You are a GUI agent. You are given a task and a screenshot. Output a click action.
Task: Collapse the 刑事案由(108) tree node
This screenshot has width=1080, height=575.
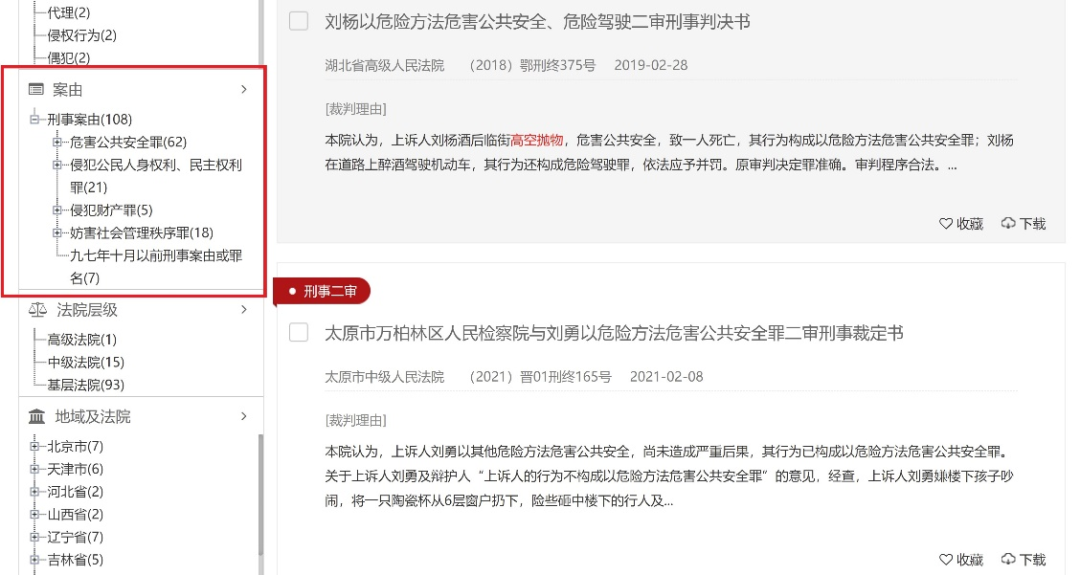point(34,119)
